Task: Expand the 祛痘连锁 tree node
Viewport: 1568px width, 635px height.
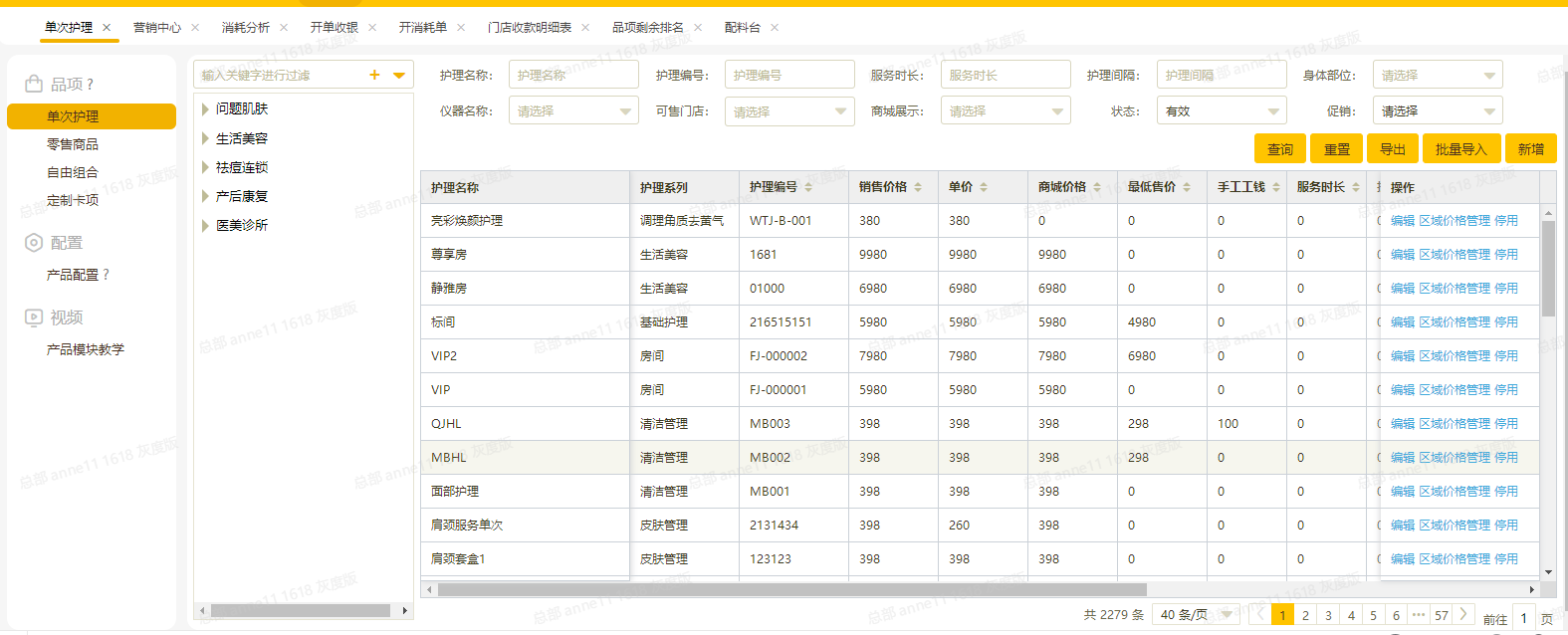Action: pyautogui.click(x=205, y=167)
